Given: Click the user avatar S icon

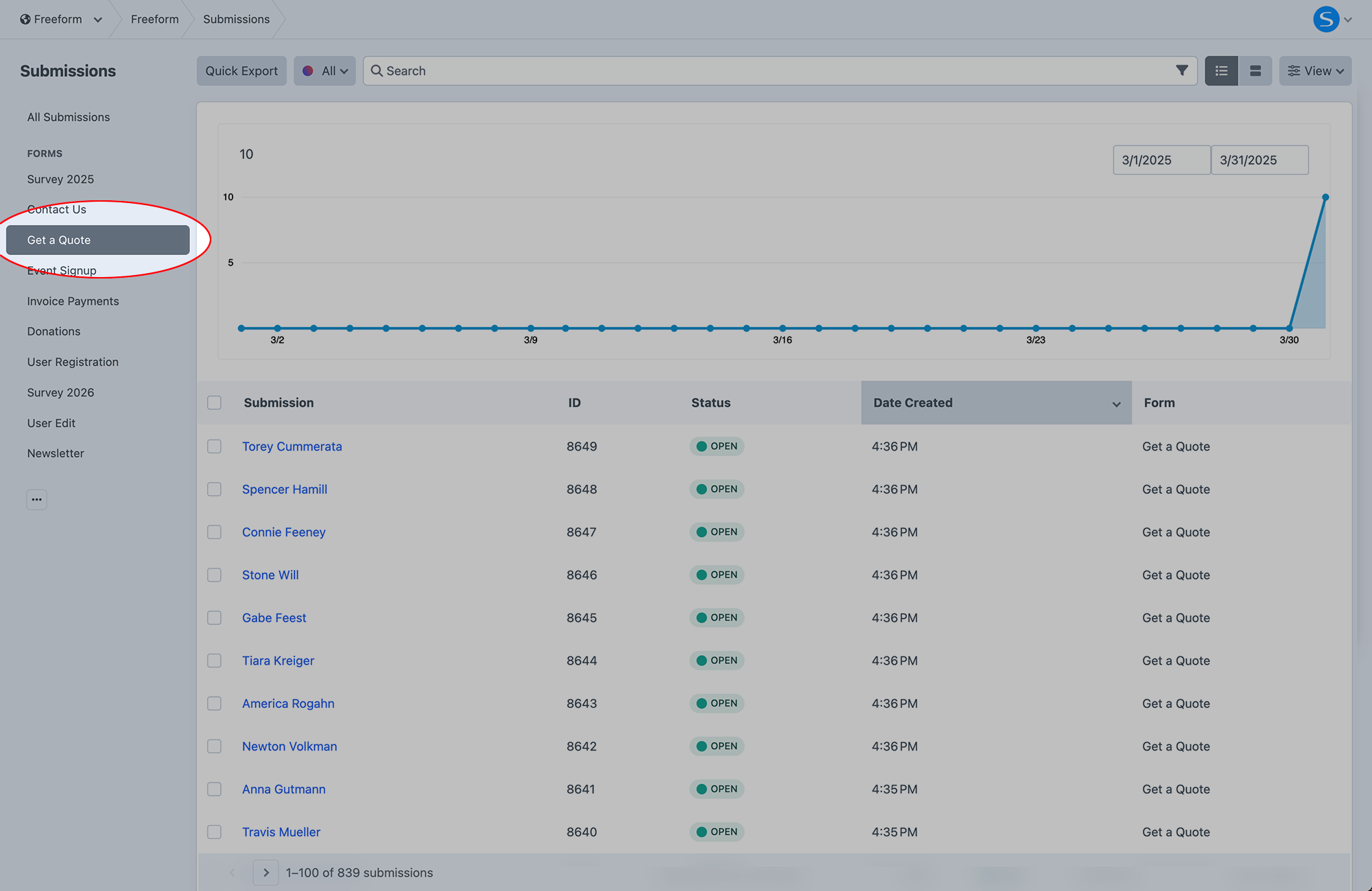Looking at the screenshot, I should pos(1326,19).
